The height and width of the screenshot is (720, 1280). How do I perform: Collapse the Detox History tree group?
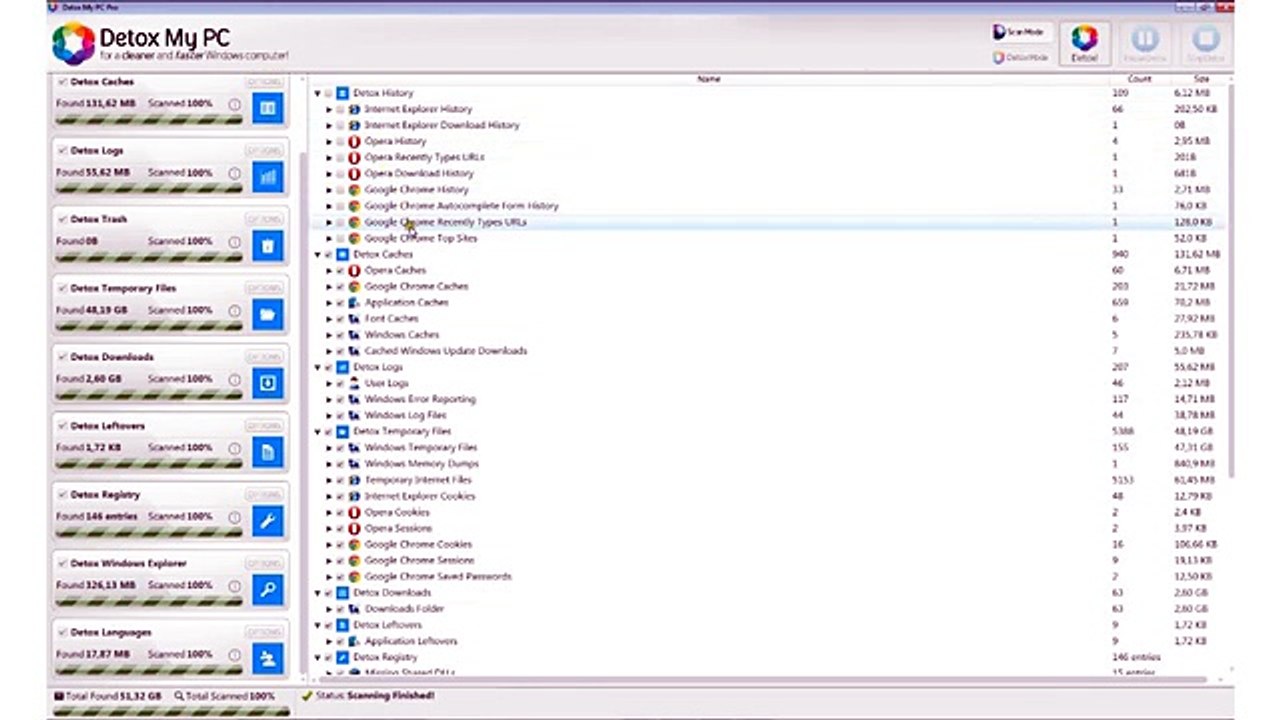318,93
